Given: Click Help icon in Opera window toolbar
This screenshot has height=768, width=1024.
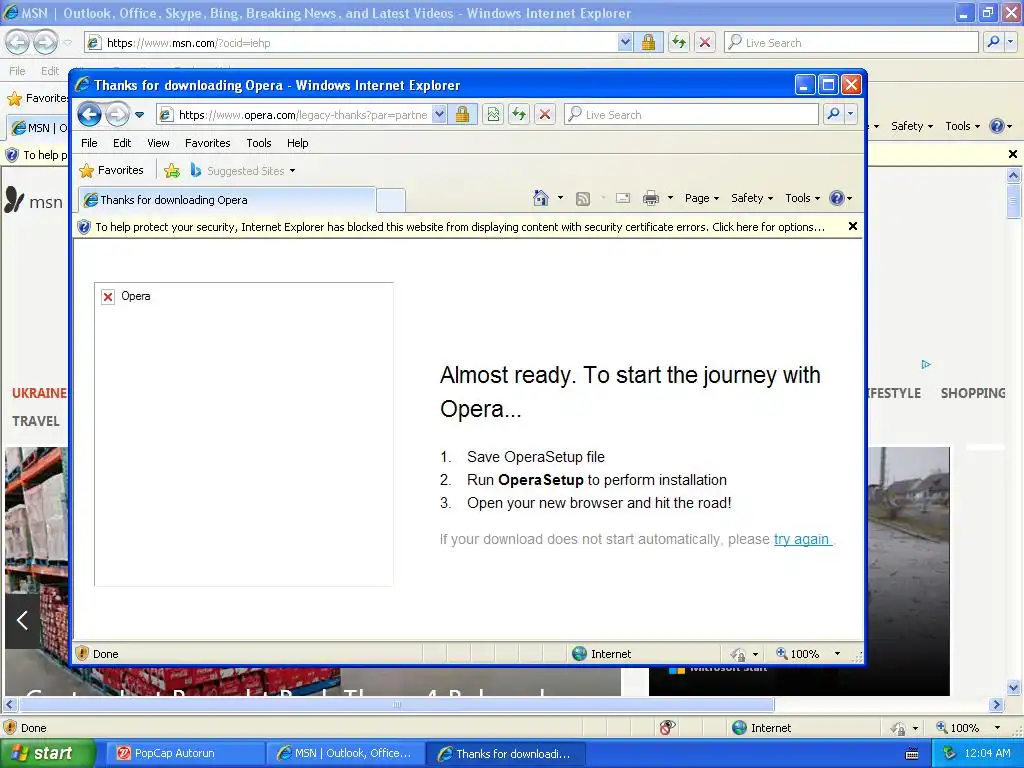Looking at the screenshot, I should (x=840, y=198).
